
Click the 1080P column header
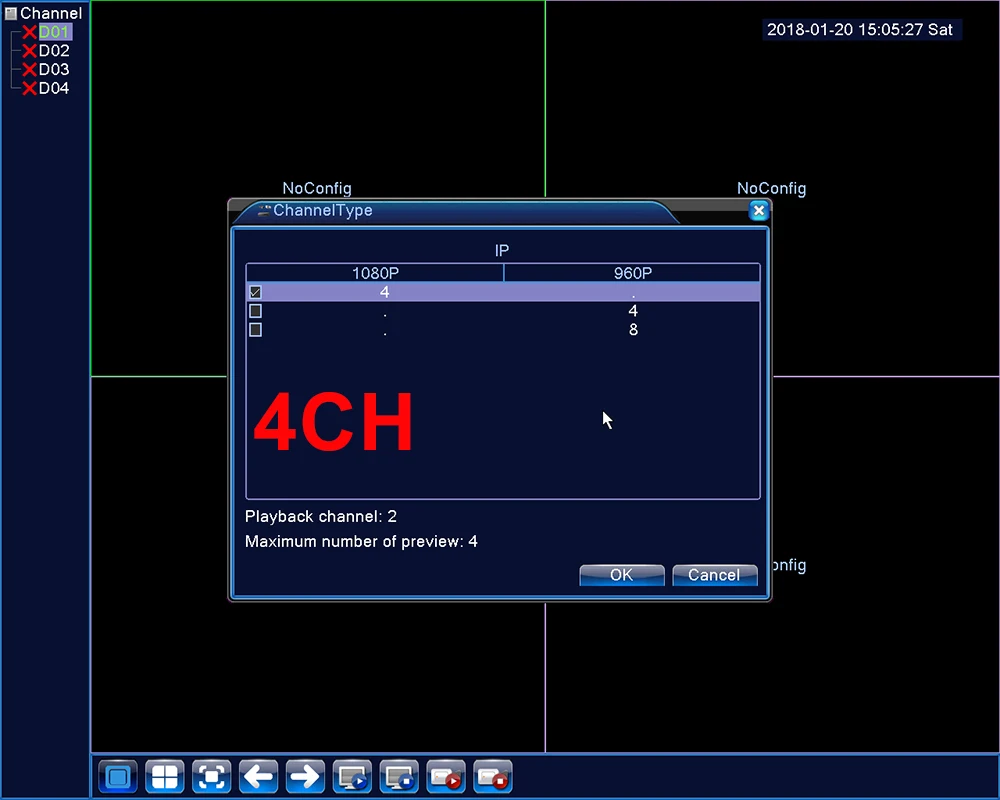click(375, 273)
